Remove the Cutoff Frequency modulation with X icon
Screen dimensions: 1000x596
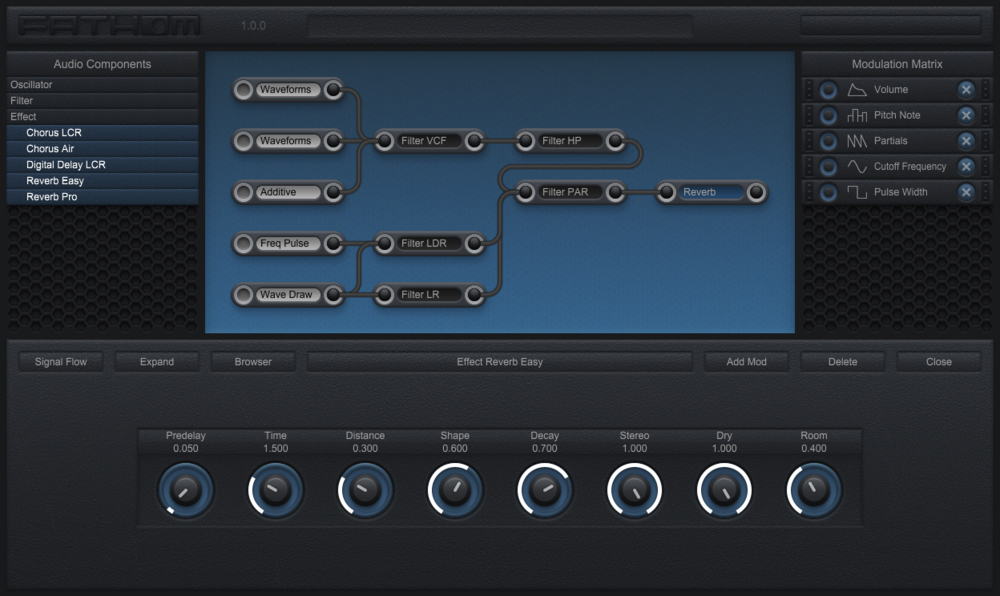(x=966, y=166)
